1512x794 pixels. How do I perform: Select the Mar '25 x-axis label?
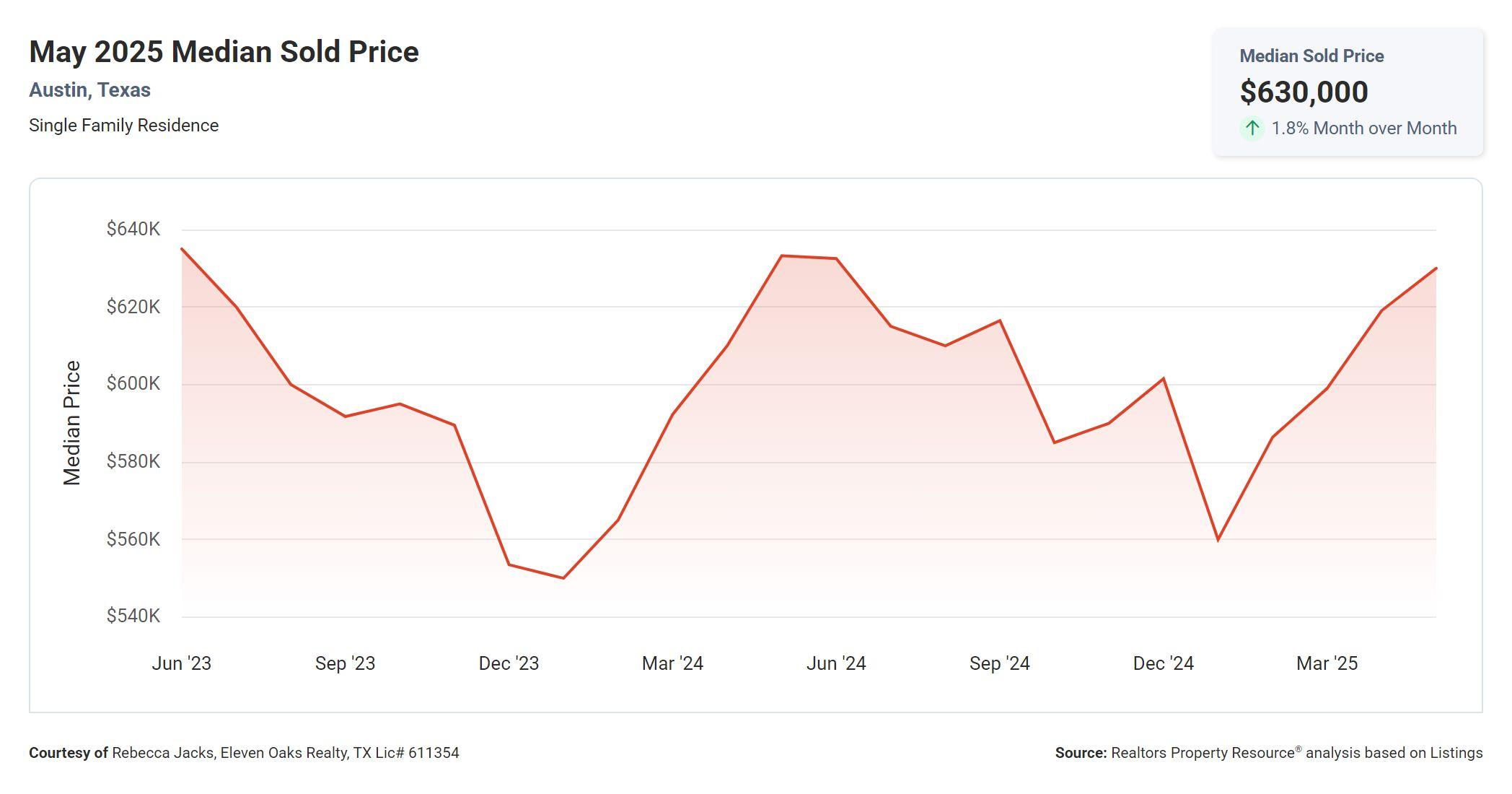pos(1327,663)
